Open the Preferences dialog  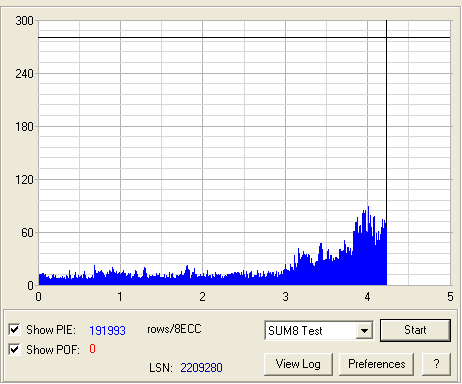[x=377, y=364]
